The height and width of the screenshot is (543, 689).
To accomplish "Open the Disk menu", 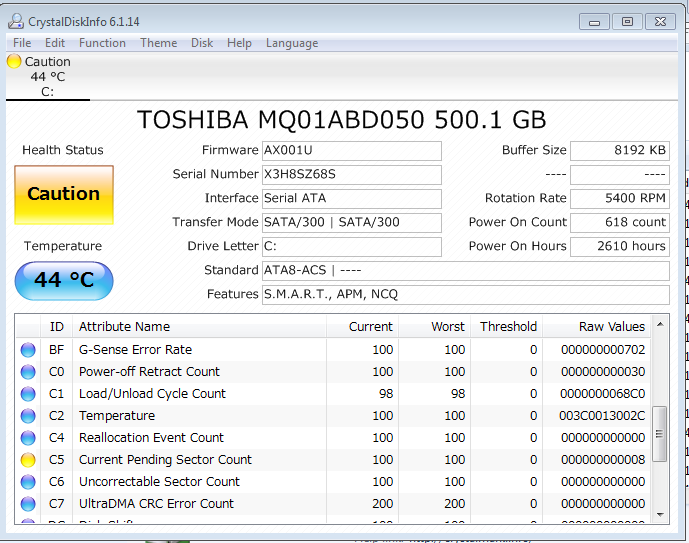I will pyautogui.click(x=202, y=43).
